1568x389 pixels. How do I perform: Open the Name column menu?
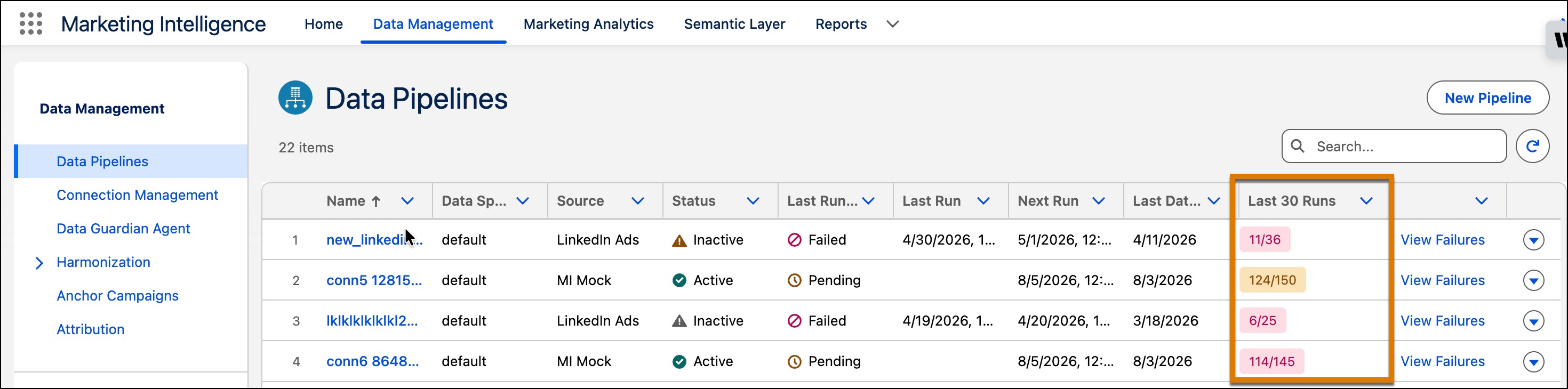click(x=407, y=201)
